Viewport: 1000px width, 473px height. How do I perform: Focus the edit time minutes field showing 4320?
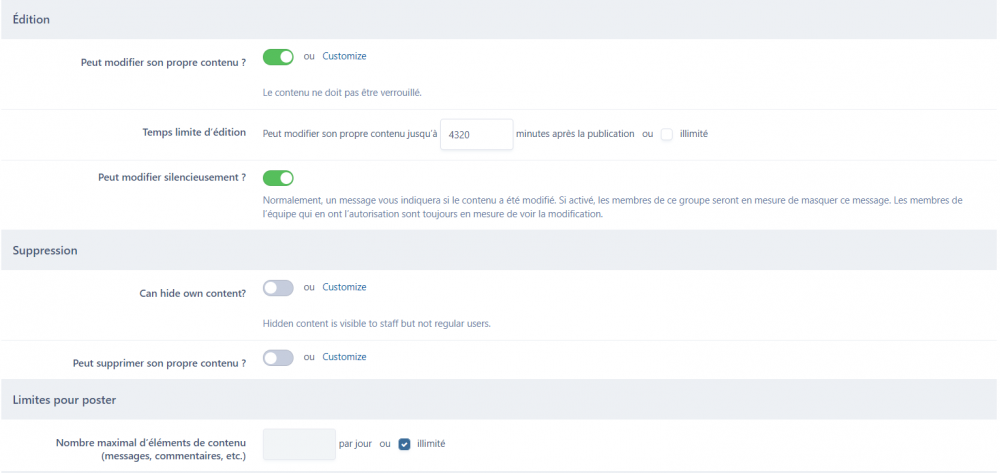pos(477,134)
